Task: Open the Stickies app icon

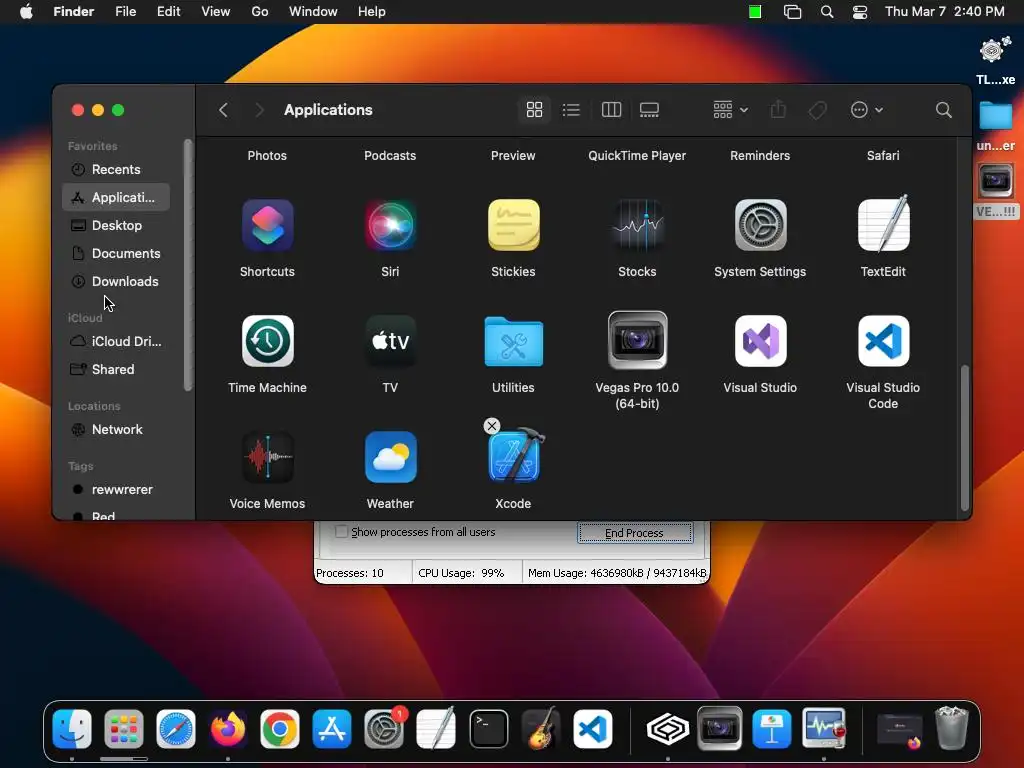Action: pos(513,225)
